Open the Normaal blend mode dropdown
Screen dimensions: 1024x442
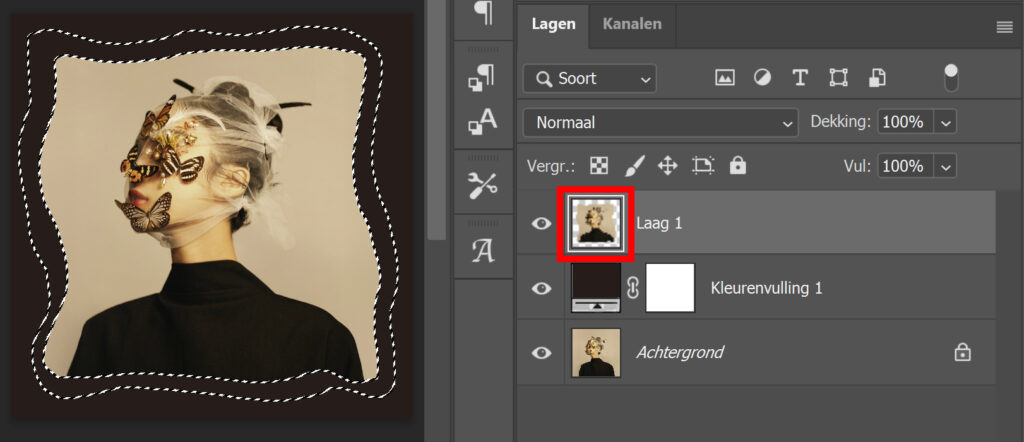click(660, 122)
